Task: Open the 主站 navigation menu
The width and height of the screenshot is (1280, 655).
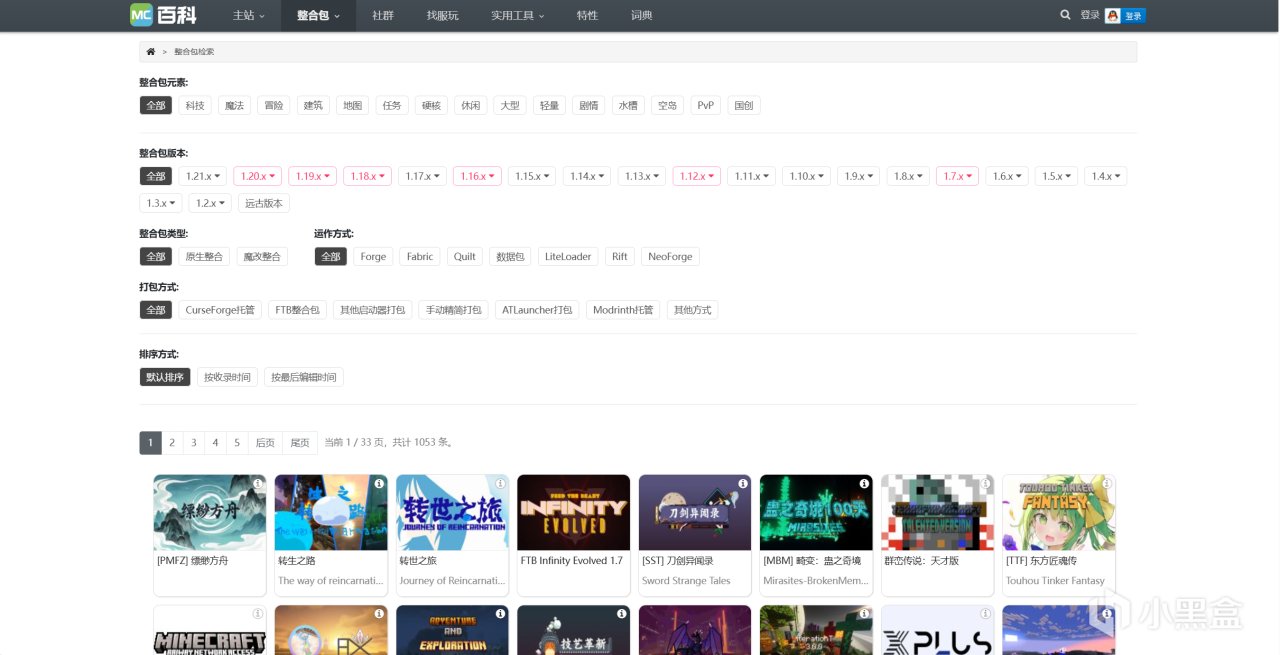Action: pos(249,15)
